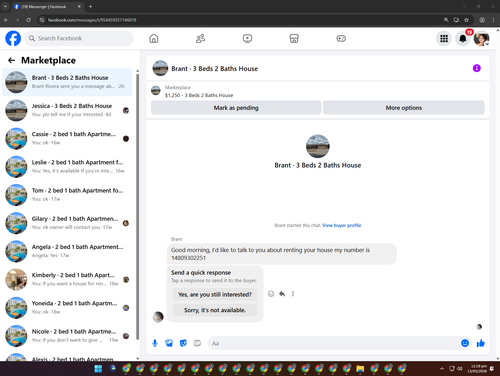Viewport: 500px width, 376px height.
Task: Select Jessica - 3 Beds 2 Baths conversation
Action: click(67, 110)
